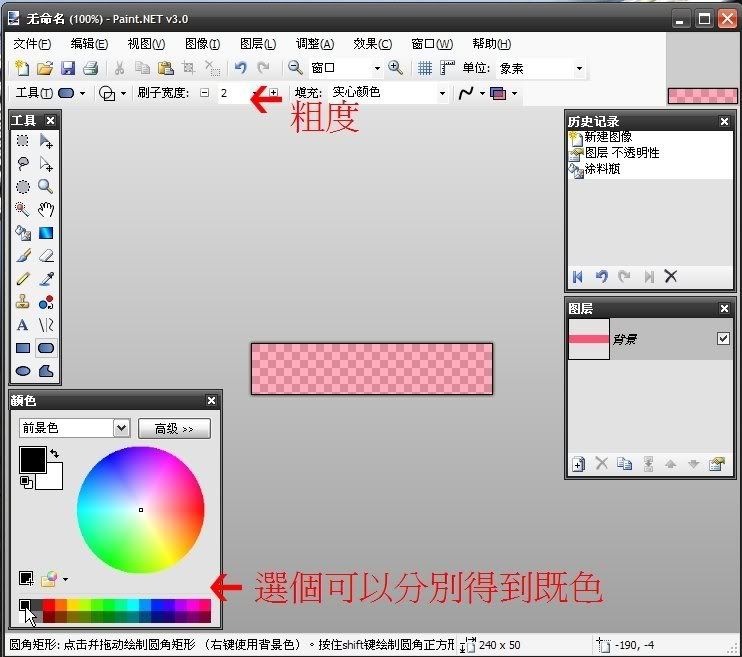The image size is (742, 657).
Task: Select the Color Picker eyedropper tool
Action: coord(46,278)
